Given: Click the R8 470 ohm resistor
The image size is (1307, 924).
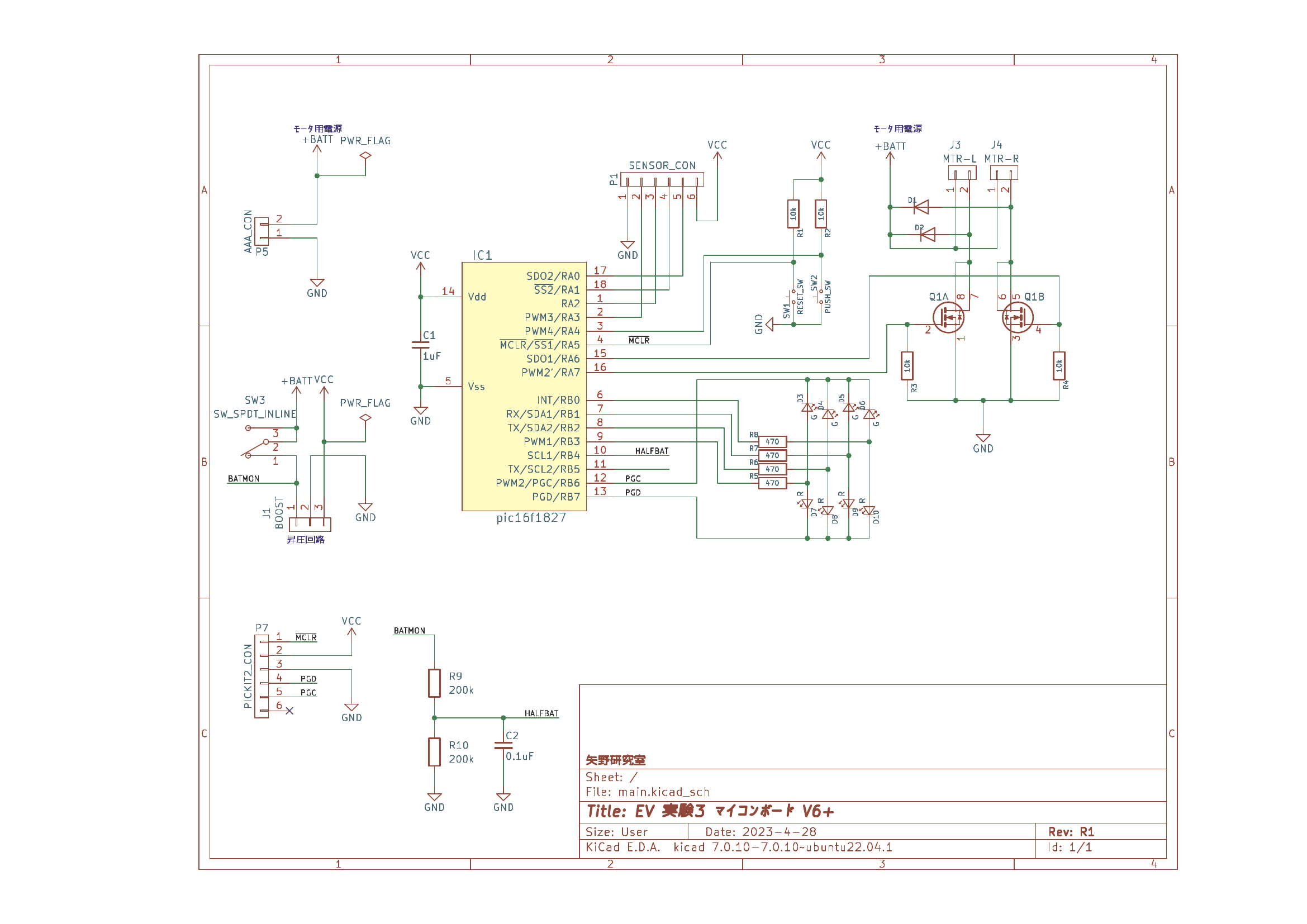Looking at the screenshot, I should (772, 441).
